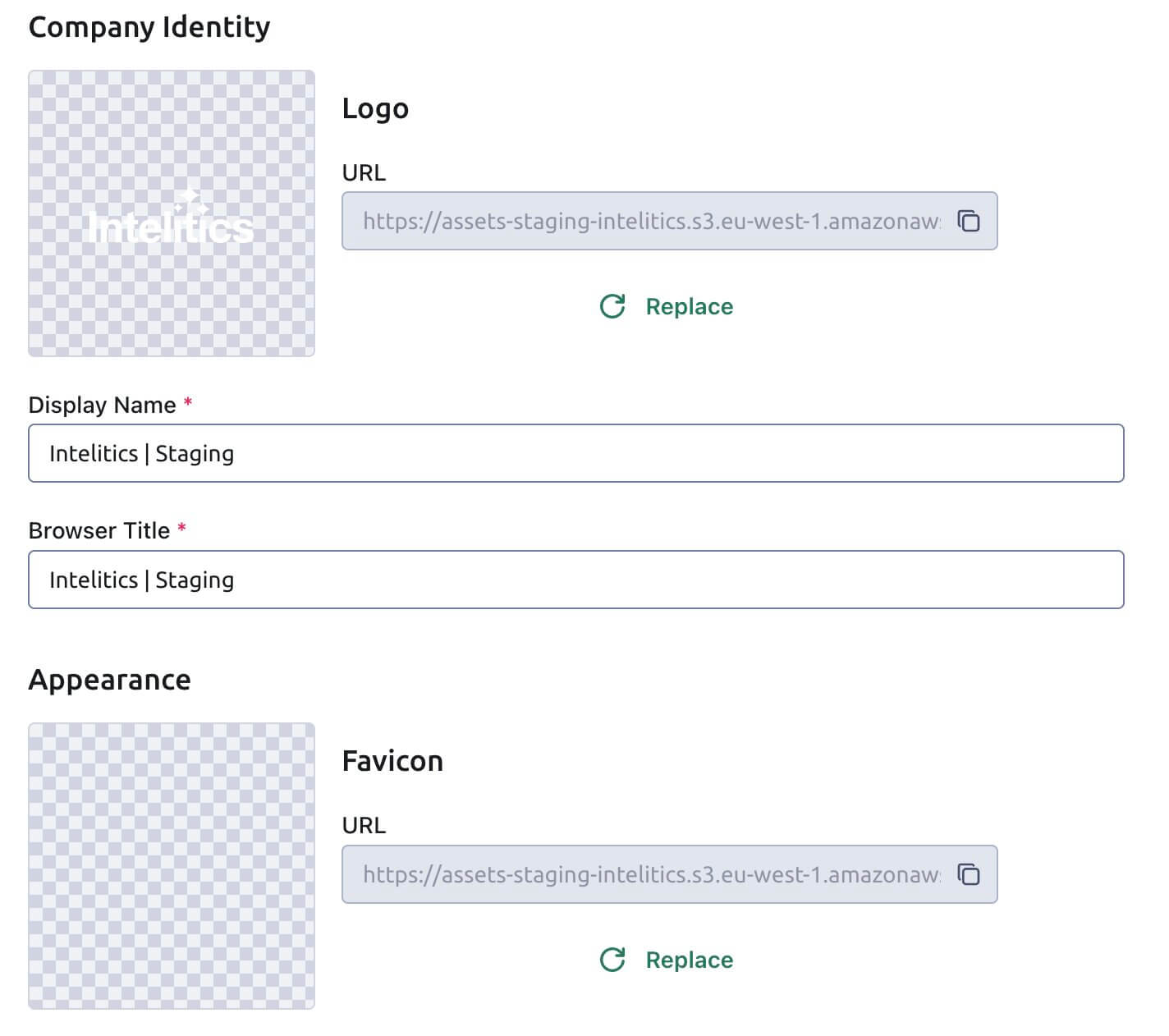Open the Intelitics logo preview thumbnail
This screenshot has height=1036, width=1169.
tap(172, 213)
